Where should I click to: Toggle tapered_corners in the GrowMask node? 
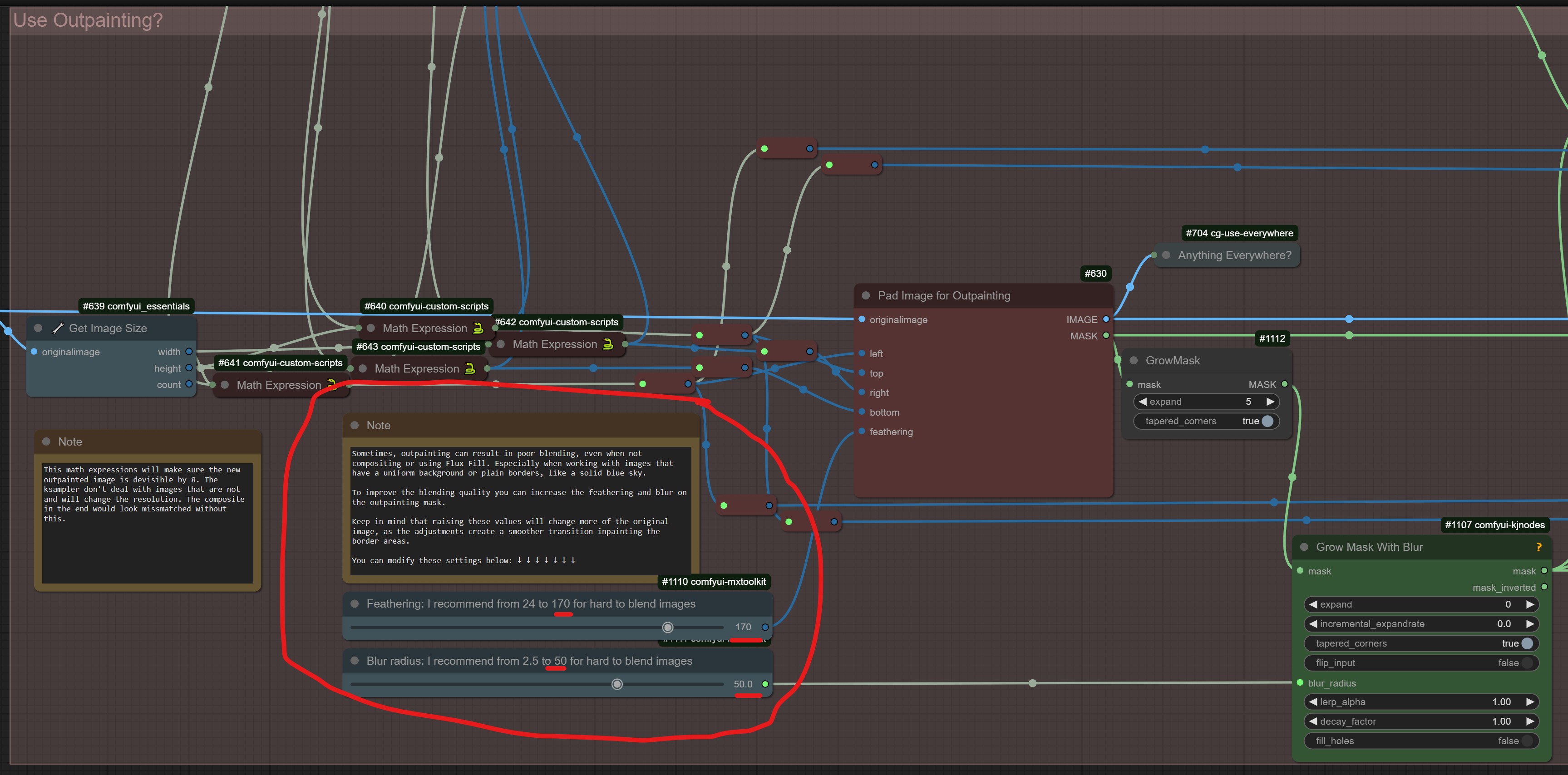pyautogui.click(x=1267, y=421)
